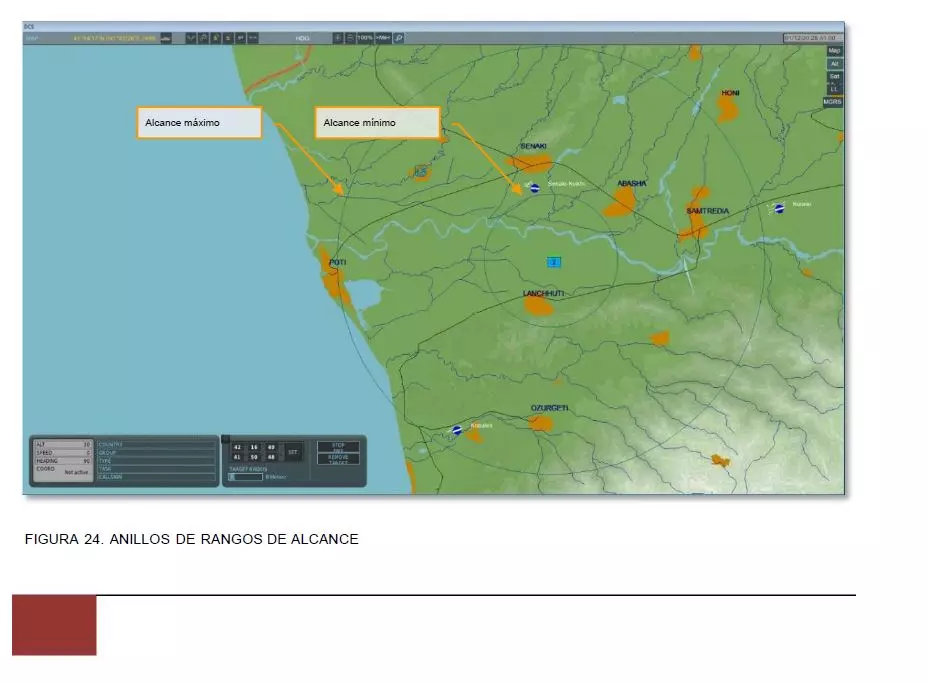Click the >MAX< zoom button

coord(384,38)
